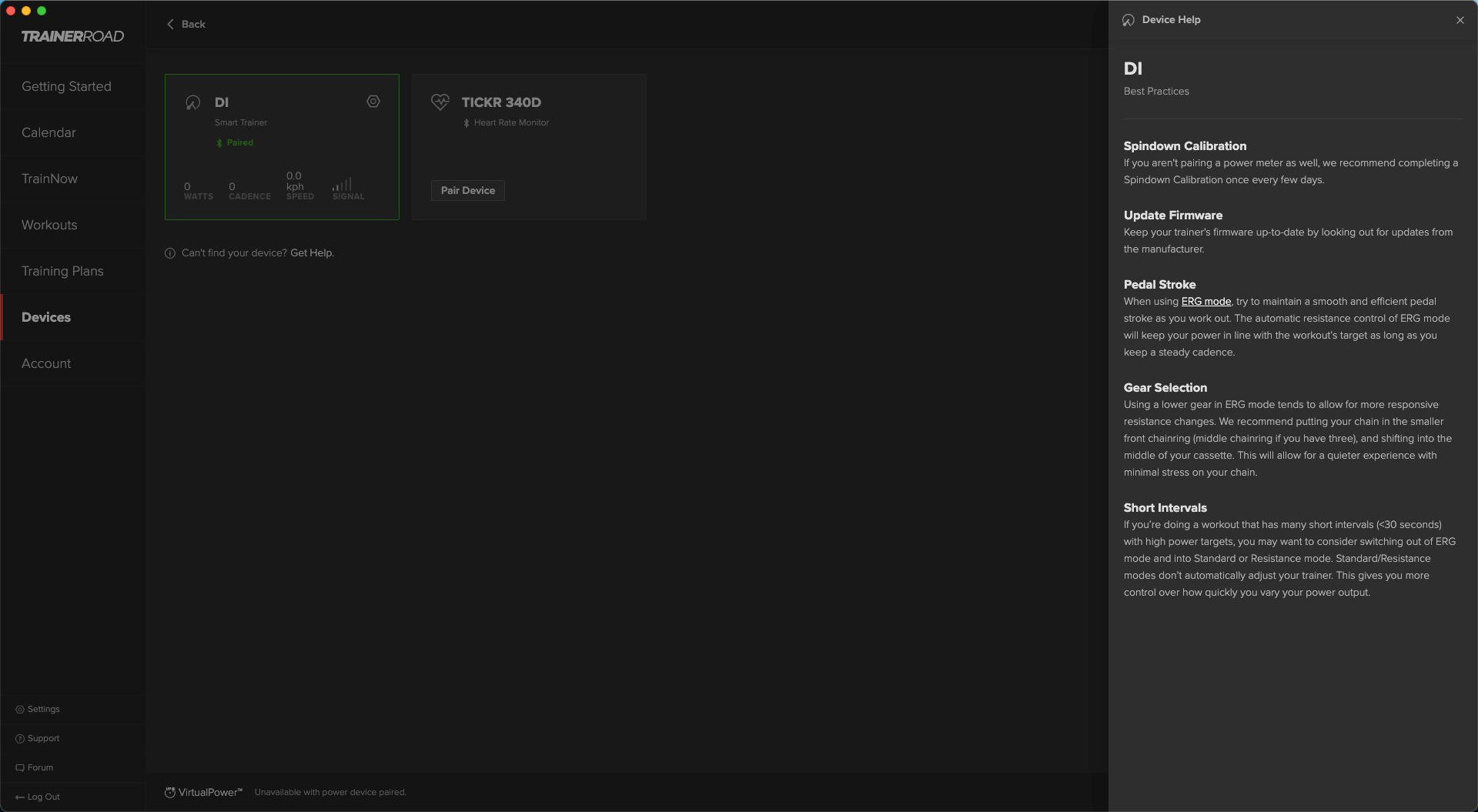Navigate to the Workouts section
The width and height of the screenshot is (1478, 812).
48,225
